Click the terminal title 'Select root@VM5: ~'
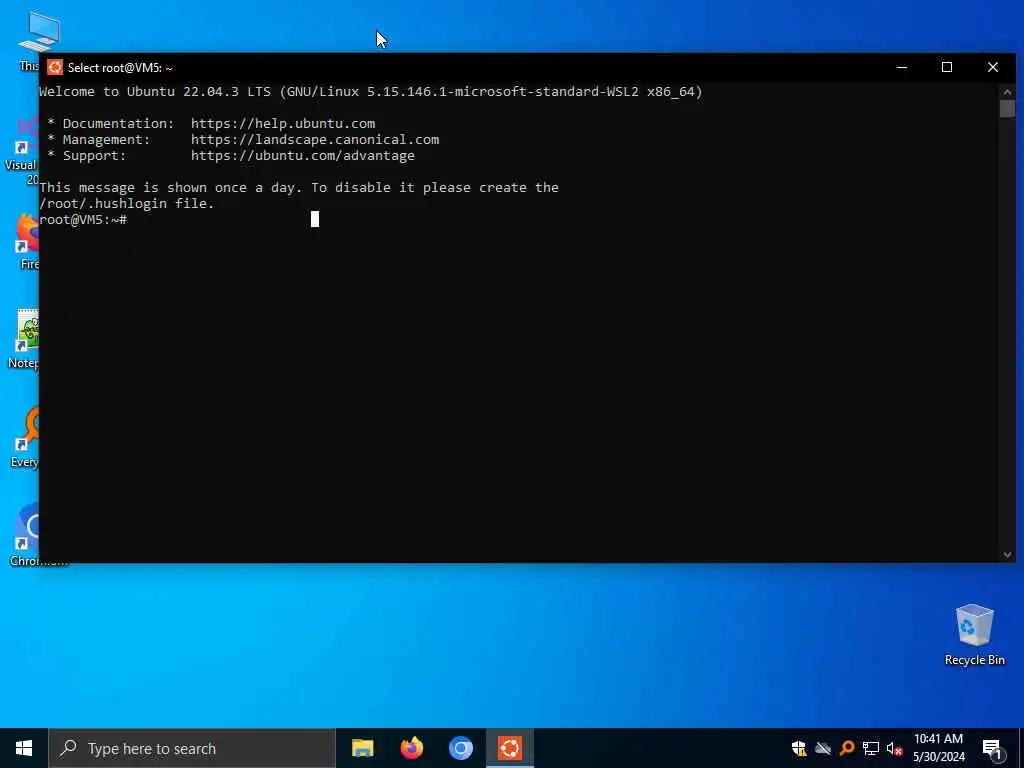 click(x=120, y=68)
